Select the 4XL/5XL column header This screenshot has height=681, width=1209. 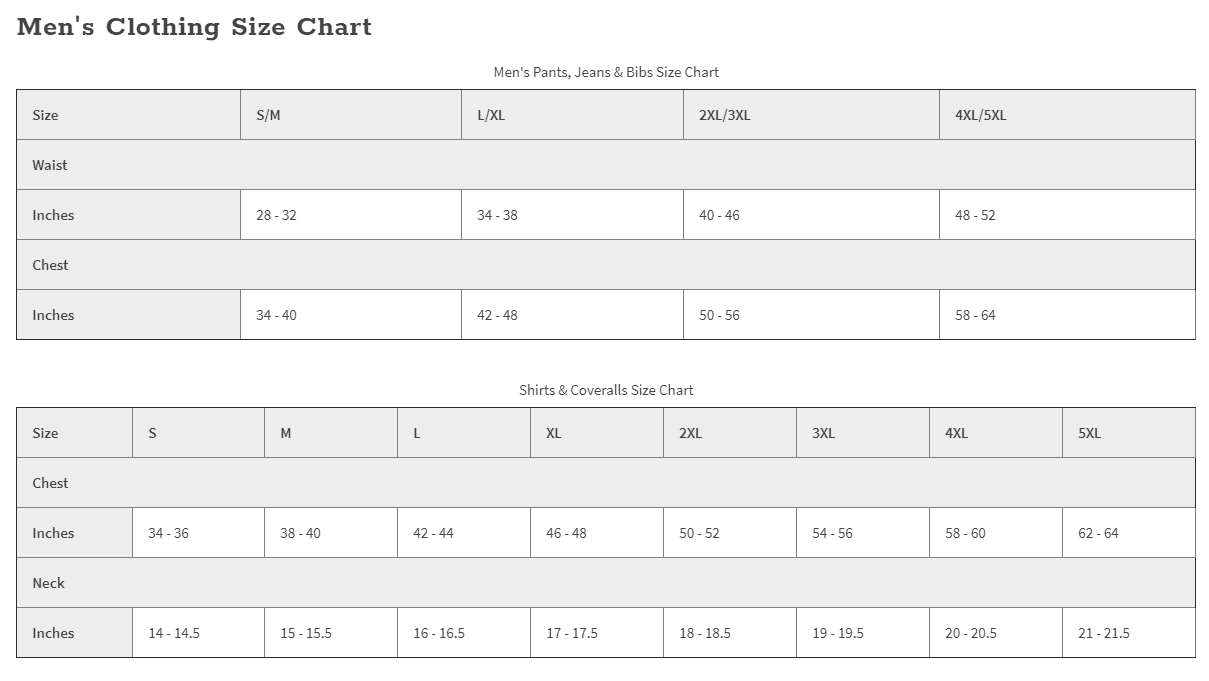(980, 115)
